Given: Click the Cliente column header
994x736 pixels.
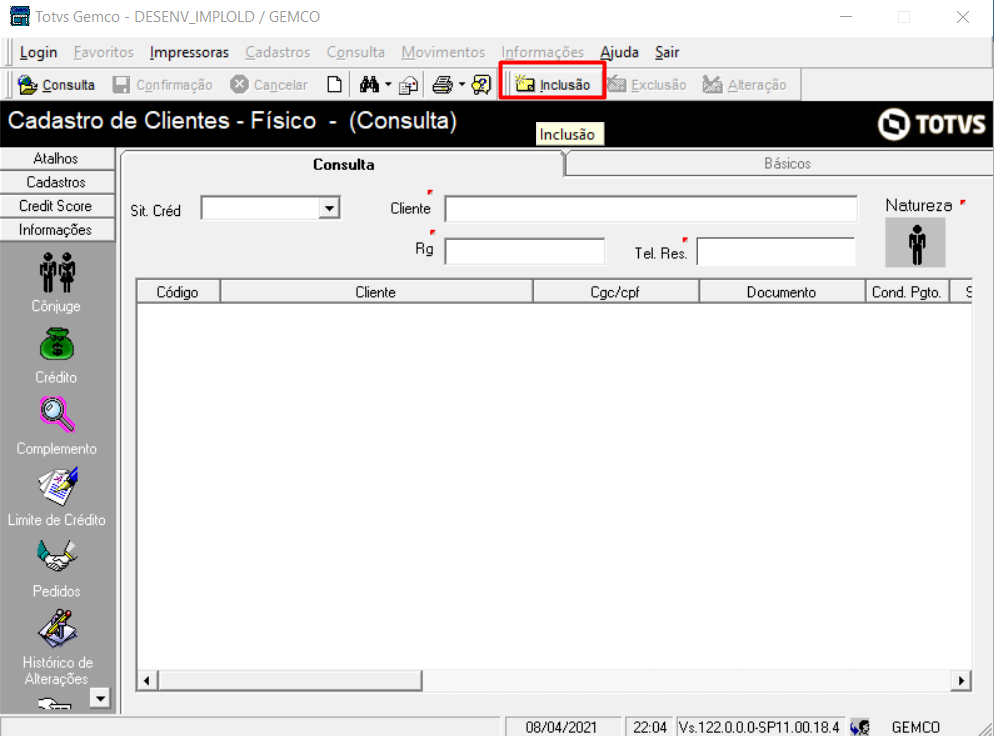Looking at the screenshot, I should click(376, 292).
